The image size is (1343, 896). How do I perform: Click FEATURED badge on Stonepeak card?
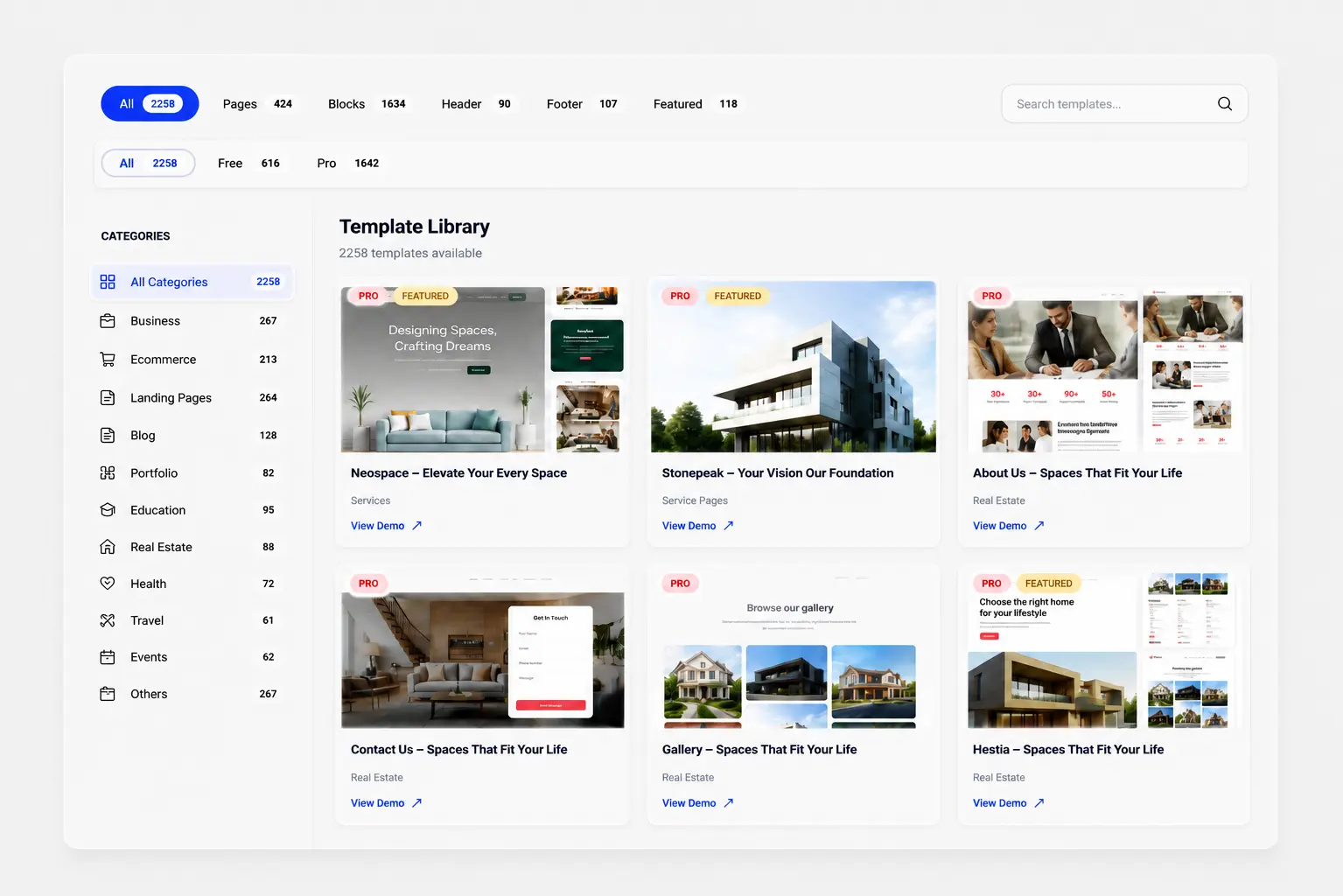pyautogui.click(x=738, y=296)
